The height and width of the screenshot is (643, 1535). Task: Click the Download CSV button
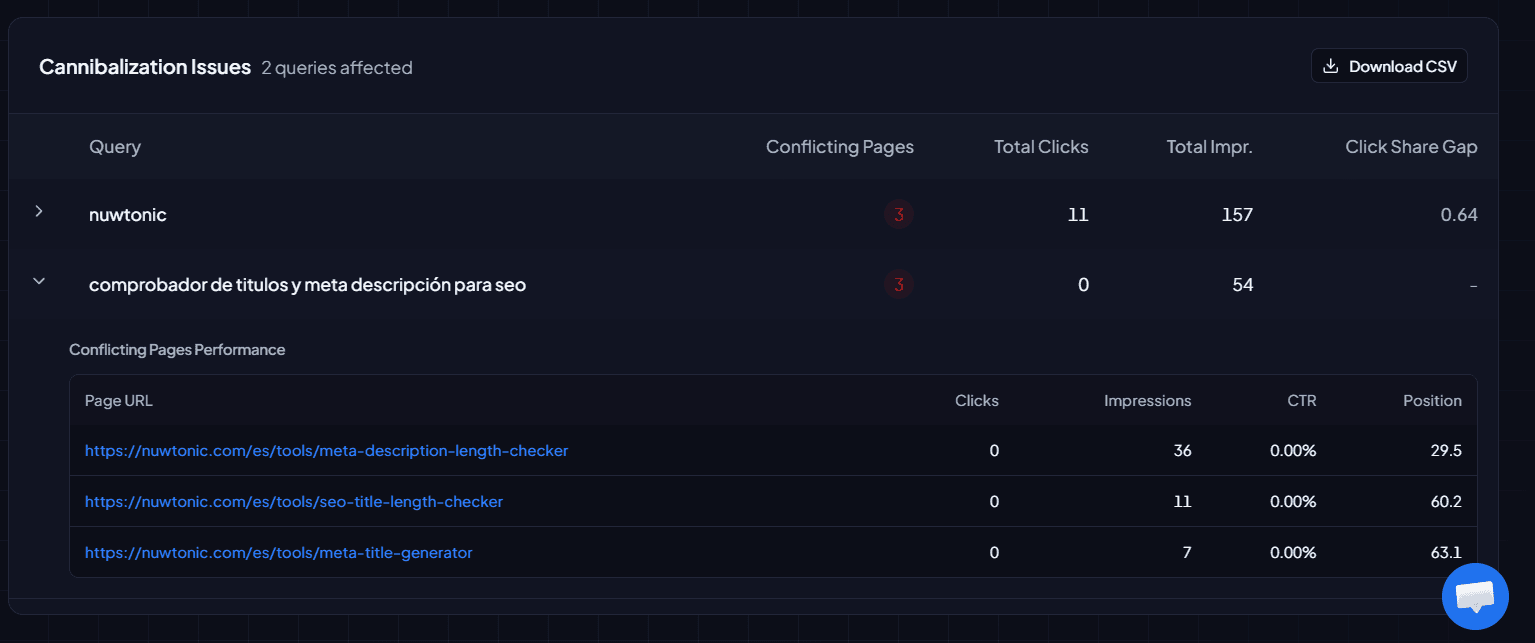tap(1389, 67)
